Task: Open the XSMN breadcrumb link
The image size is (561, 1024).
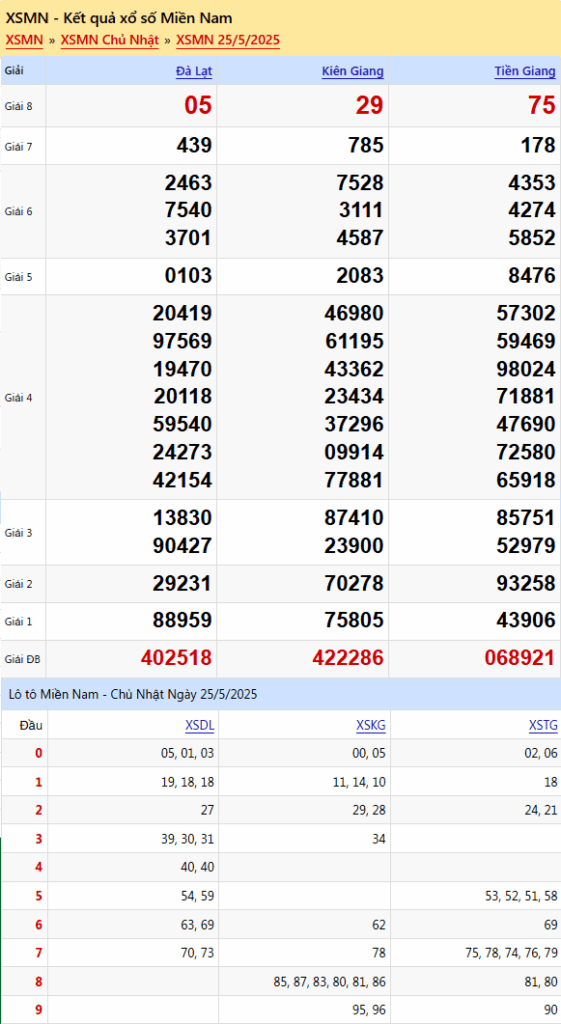Action: (x=24, y=40)
